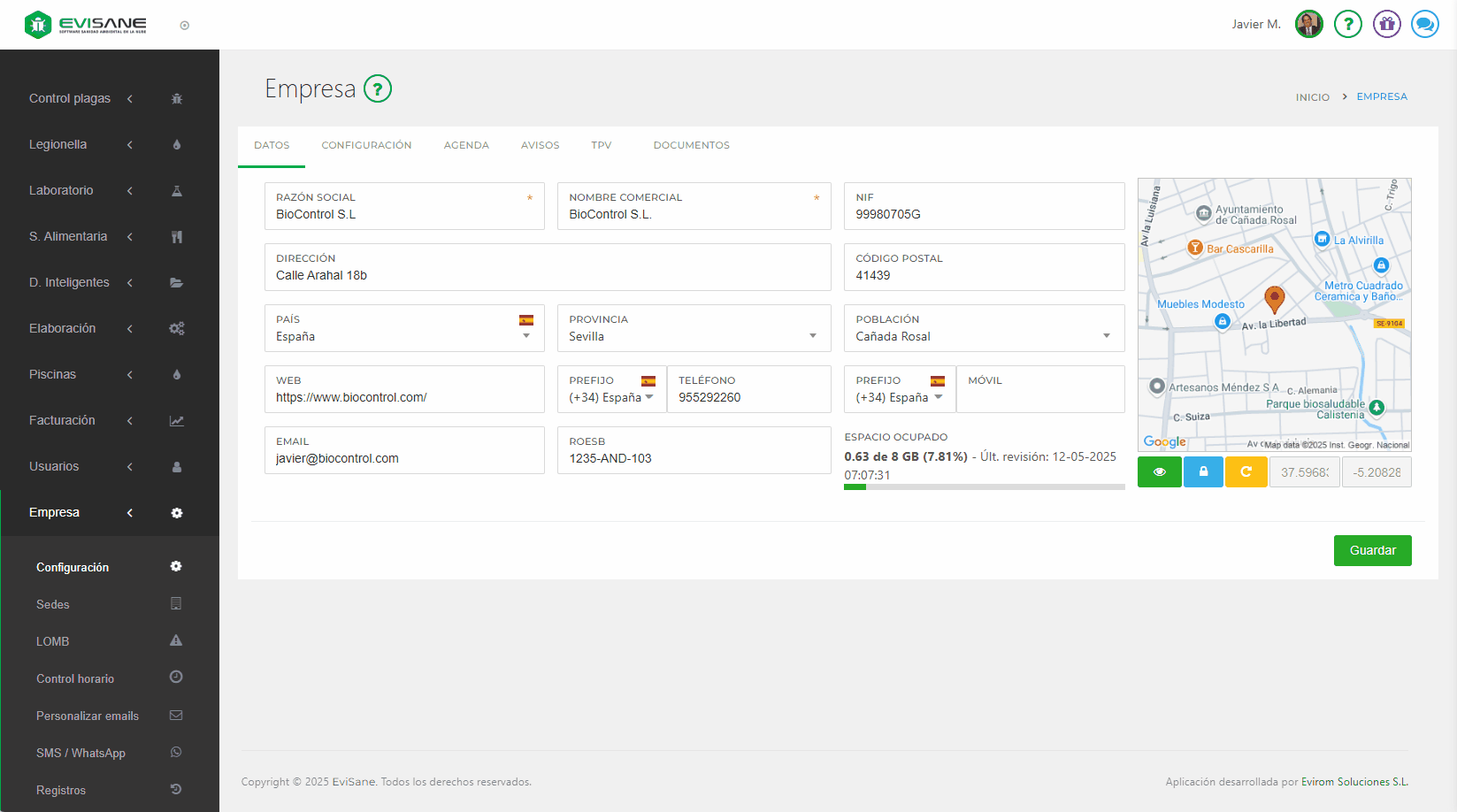Switch to the Agenda tab
1457x812 pixels.
(466, 145)
